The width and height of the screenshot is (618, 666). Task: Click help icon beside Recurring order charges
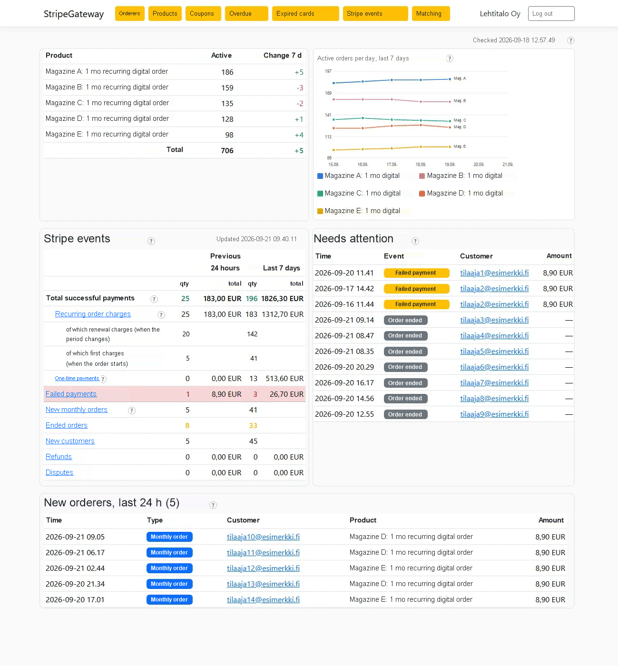pyautogui.click(x=161, y=315)
